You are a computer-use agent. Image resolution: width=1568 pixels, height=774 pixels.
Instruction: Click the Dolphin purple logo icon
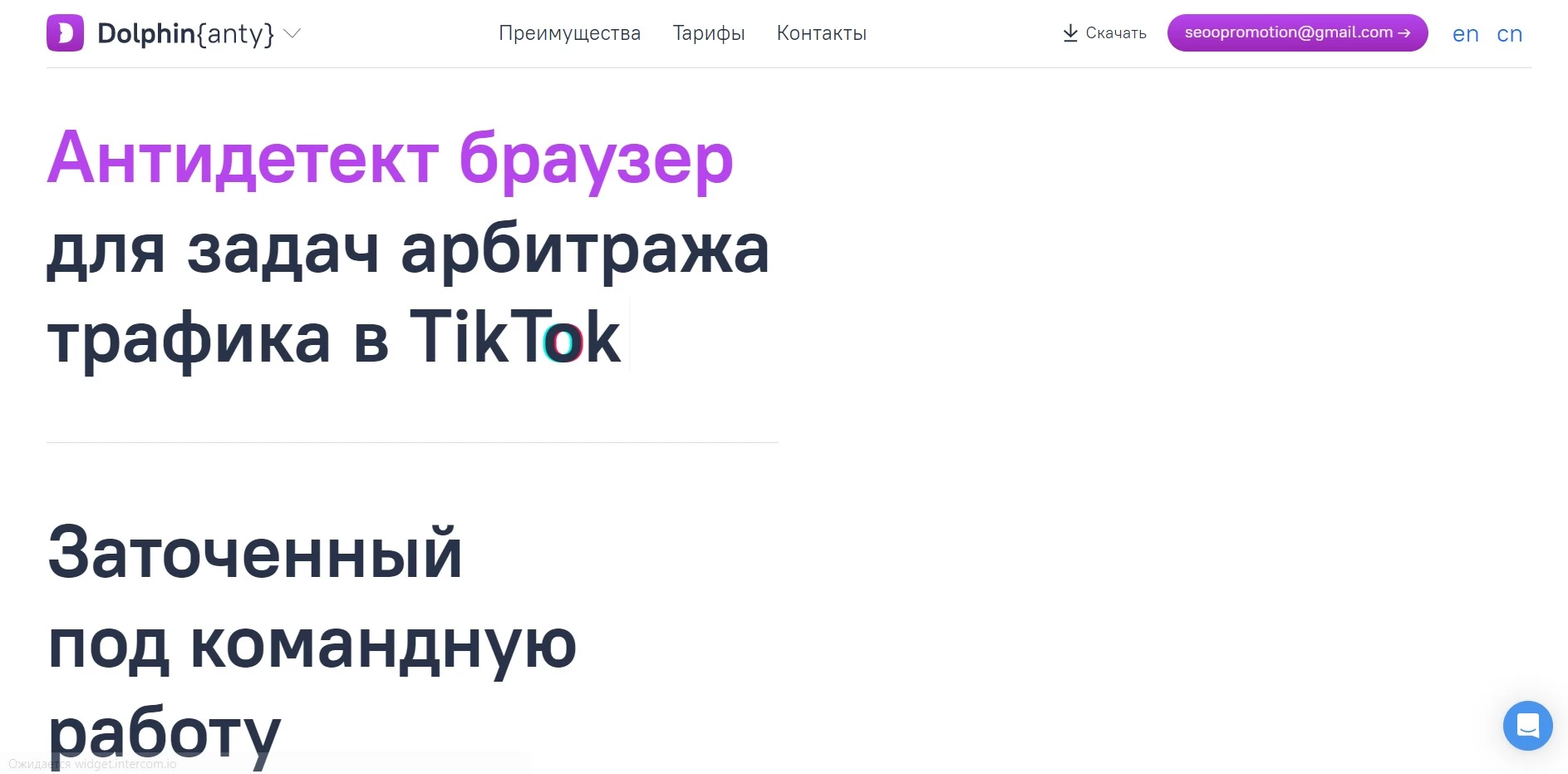65,33
